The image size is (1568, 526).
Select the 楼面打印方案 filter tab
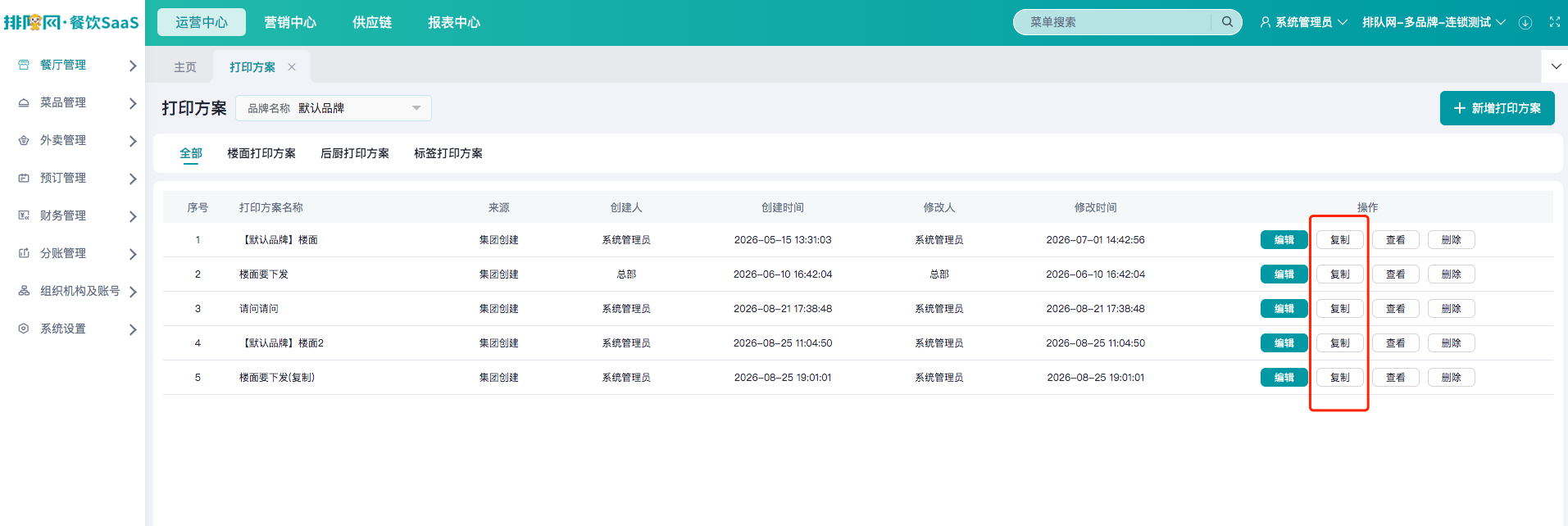tap(261, 153)
